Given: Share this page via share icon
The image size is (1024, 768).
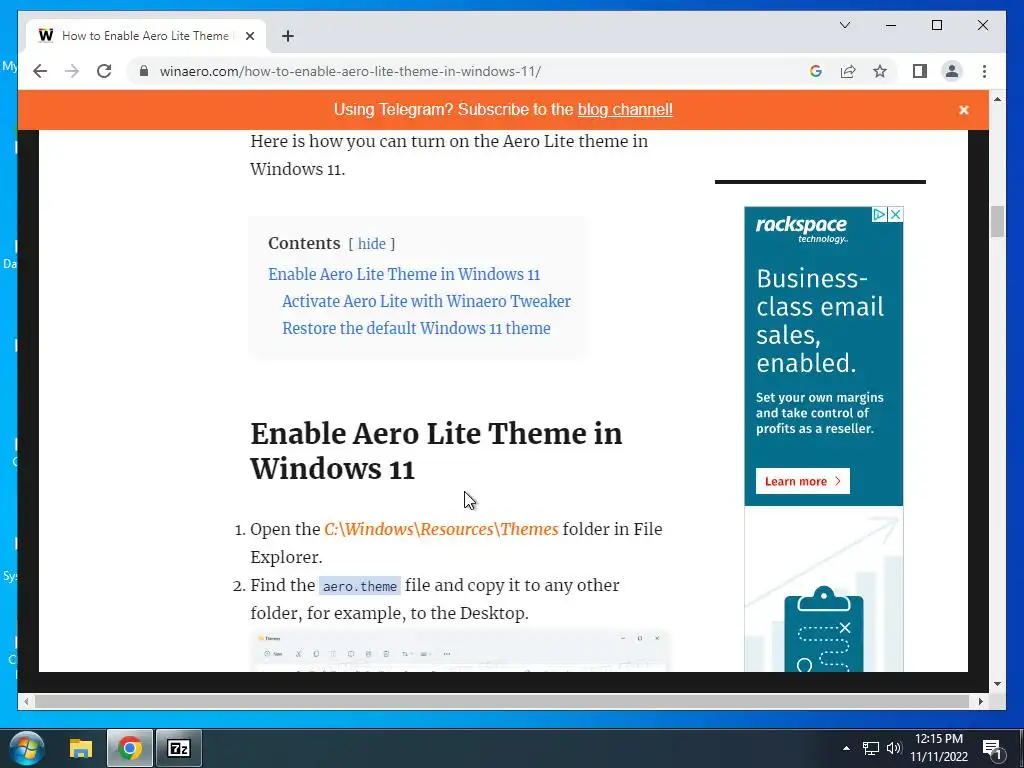Looking at the screenshot, I should click(x=848, y=71).
